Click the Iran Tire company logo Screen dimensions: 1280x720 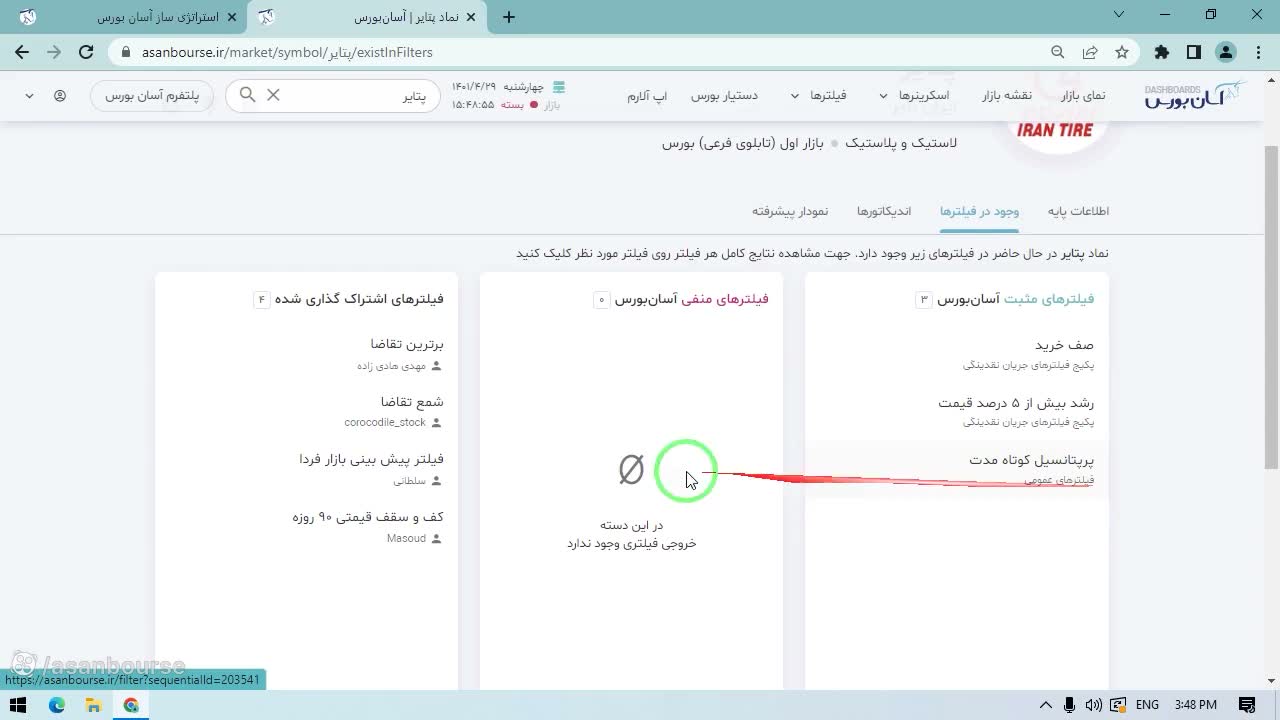(1055, 128)
